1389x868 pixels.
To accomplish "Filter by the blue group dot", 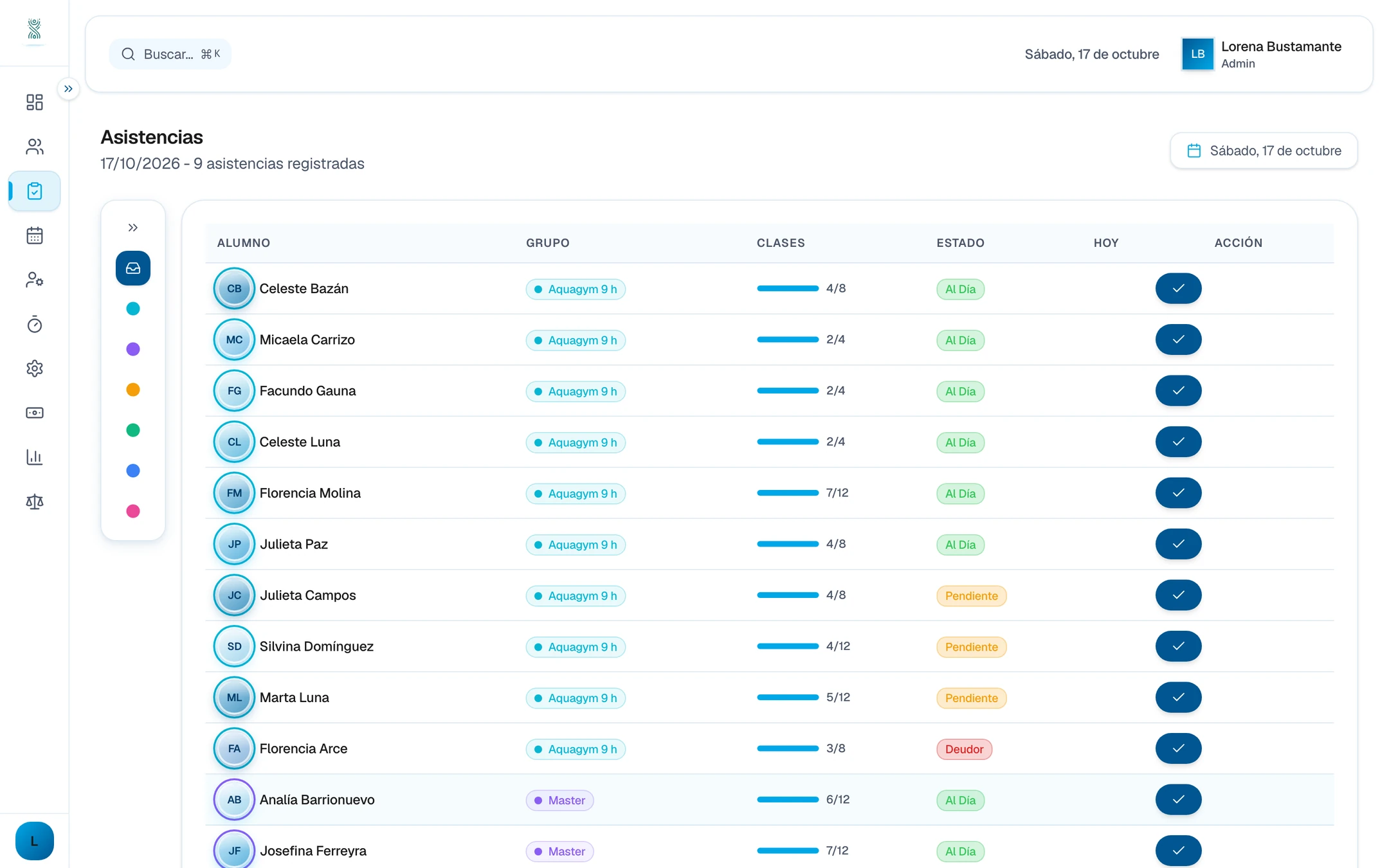I will 133,471.
